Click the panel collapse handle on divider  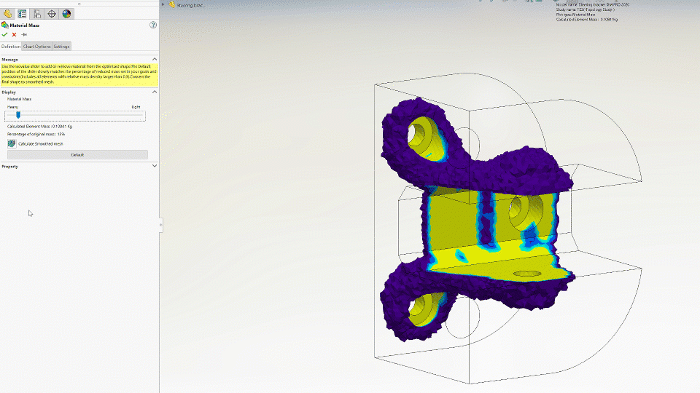click(x=161, y=225)
